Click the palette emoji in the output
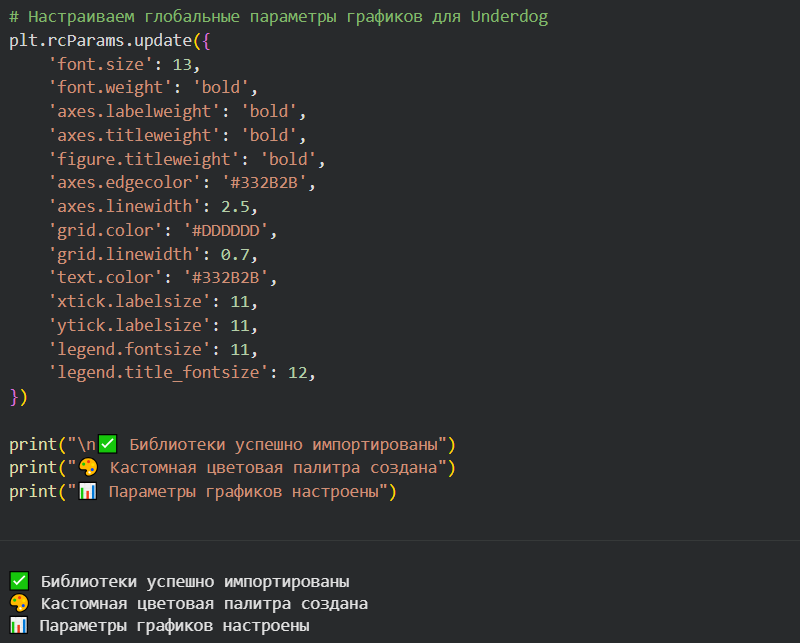The height and width of the screenshot is (643, 800). (19, 604)
